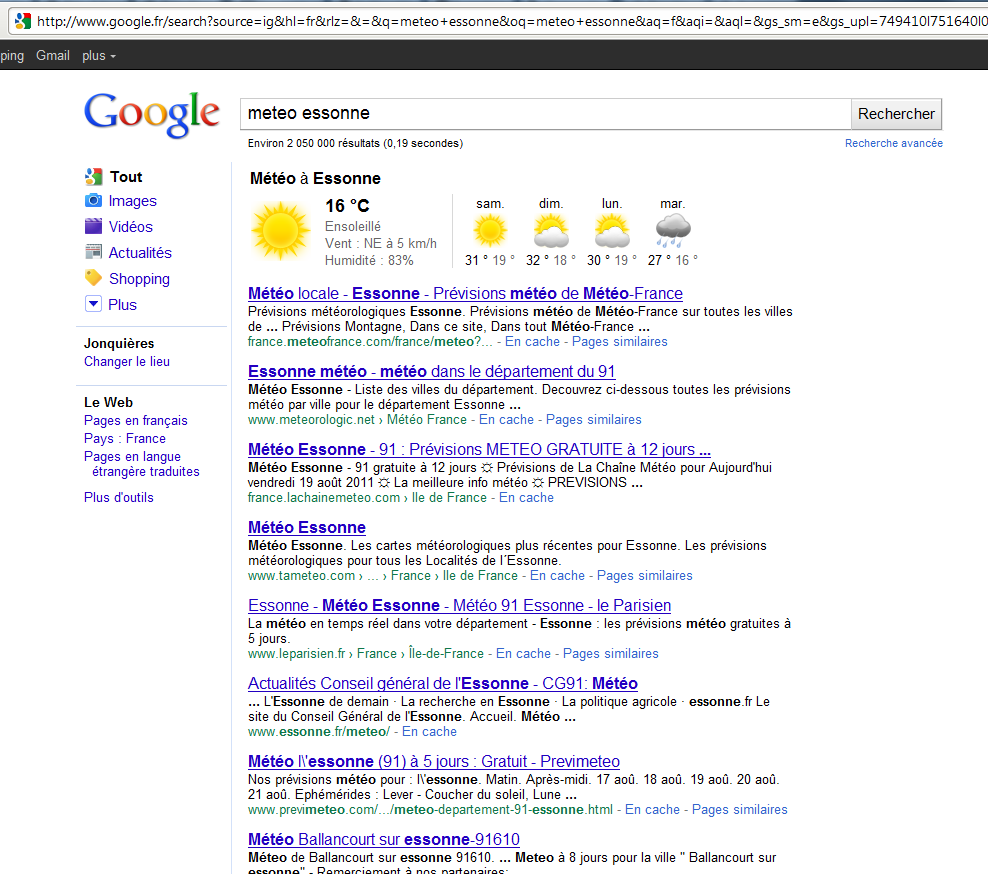Click the browser address bar URL
Viewport: 988px width, 874px height.
click(x=510, y=21)
